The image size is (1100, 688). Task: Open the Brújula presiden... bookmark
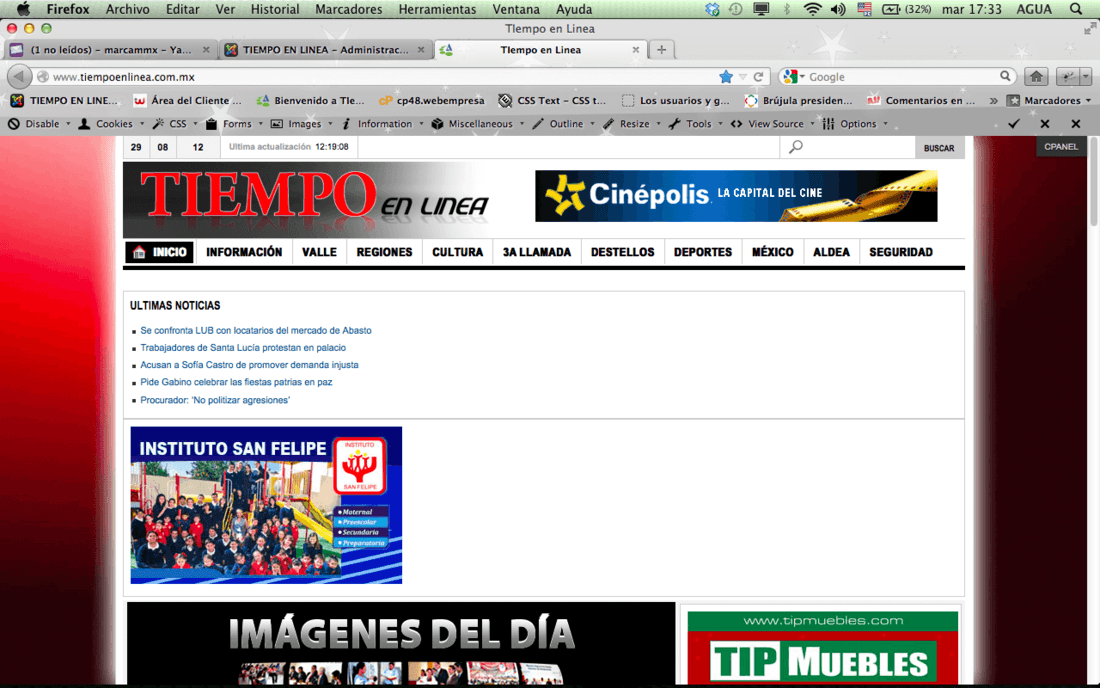798,100
